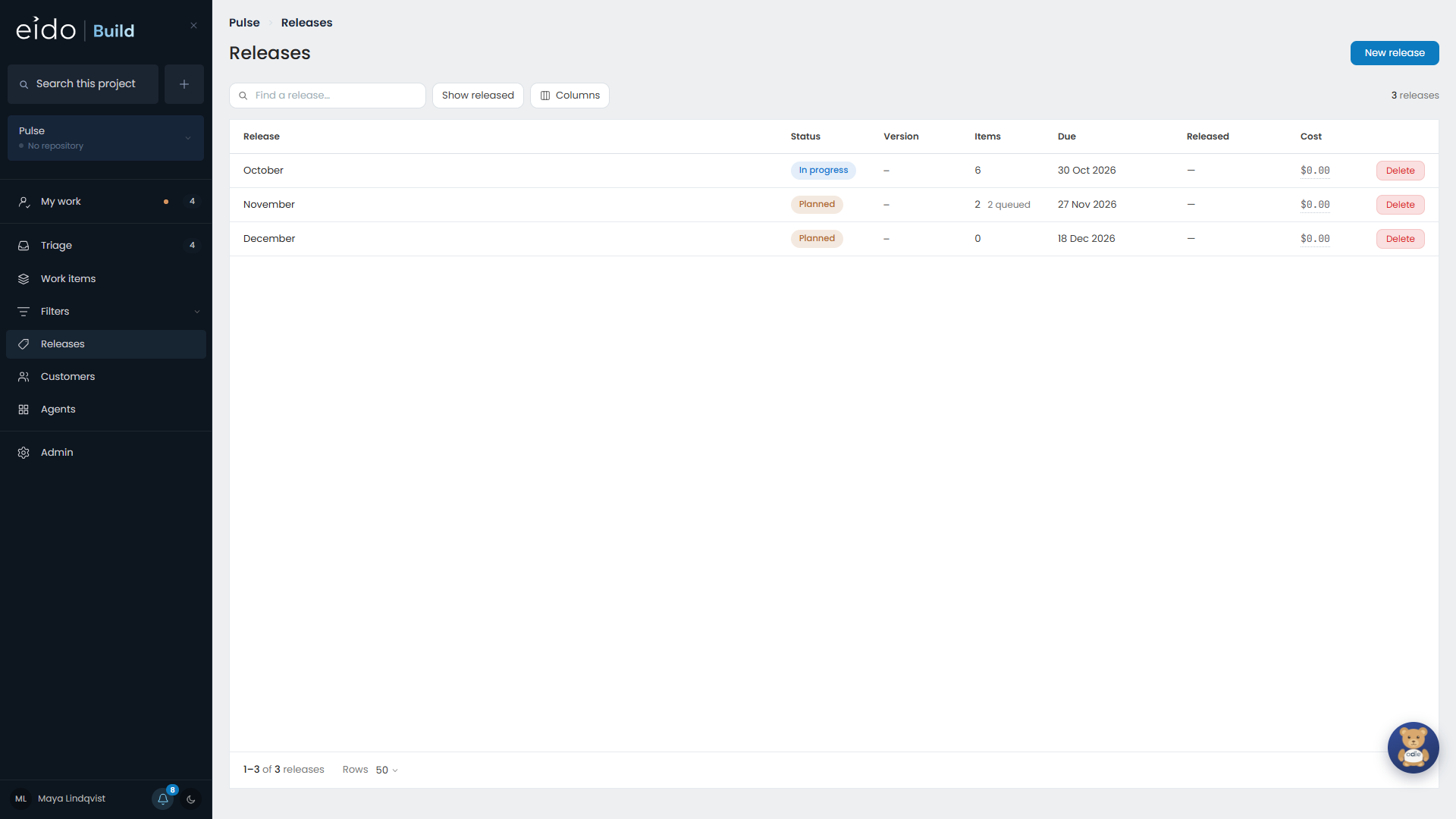1456x819 pixels.
Task: Toggle dark mode moon icon
Action: pyautogui.click(x=191, y=799)
